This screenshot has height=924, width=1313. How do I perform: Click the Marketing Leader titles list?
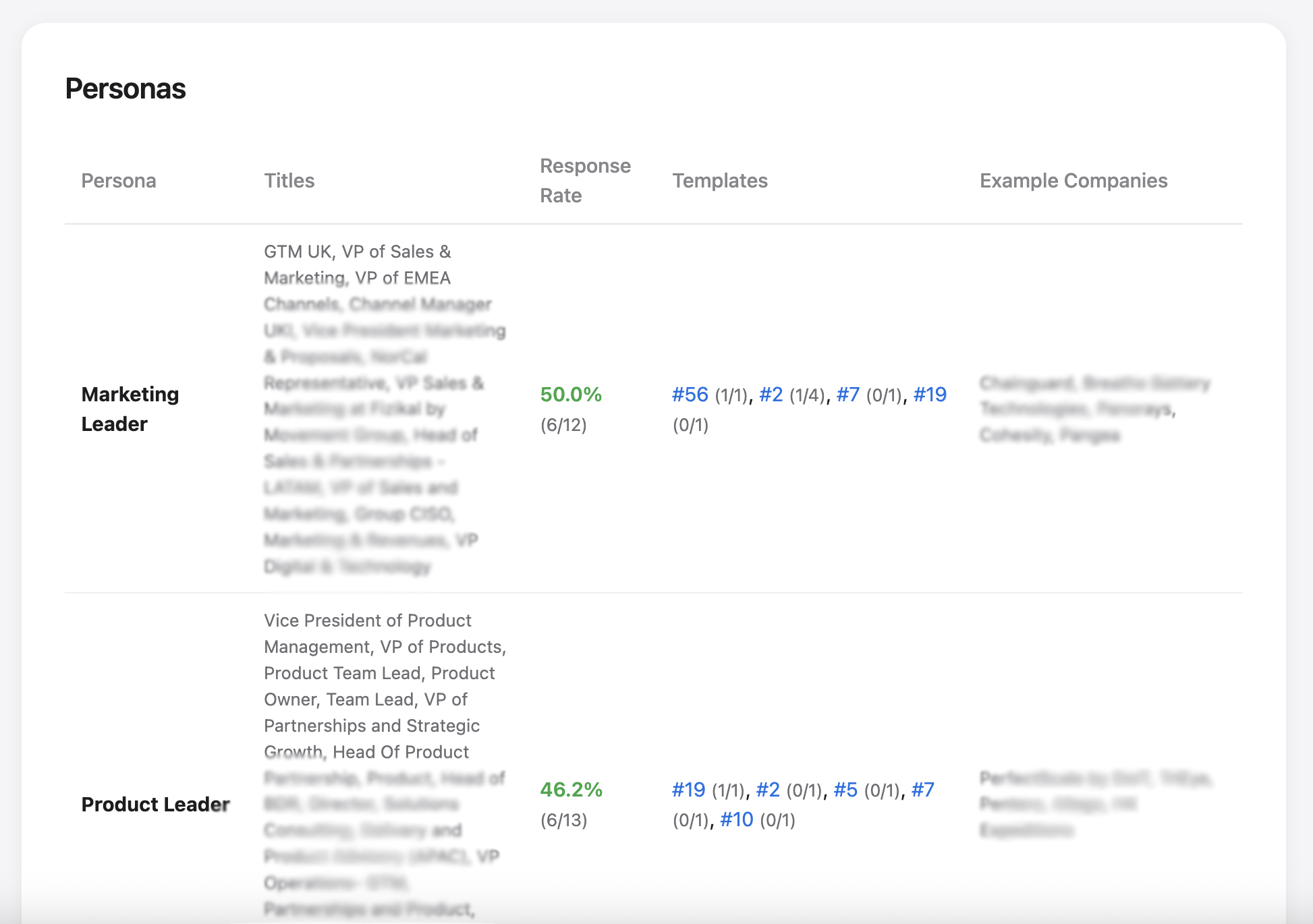(x=385, y=409)
